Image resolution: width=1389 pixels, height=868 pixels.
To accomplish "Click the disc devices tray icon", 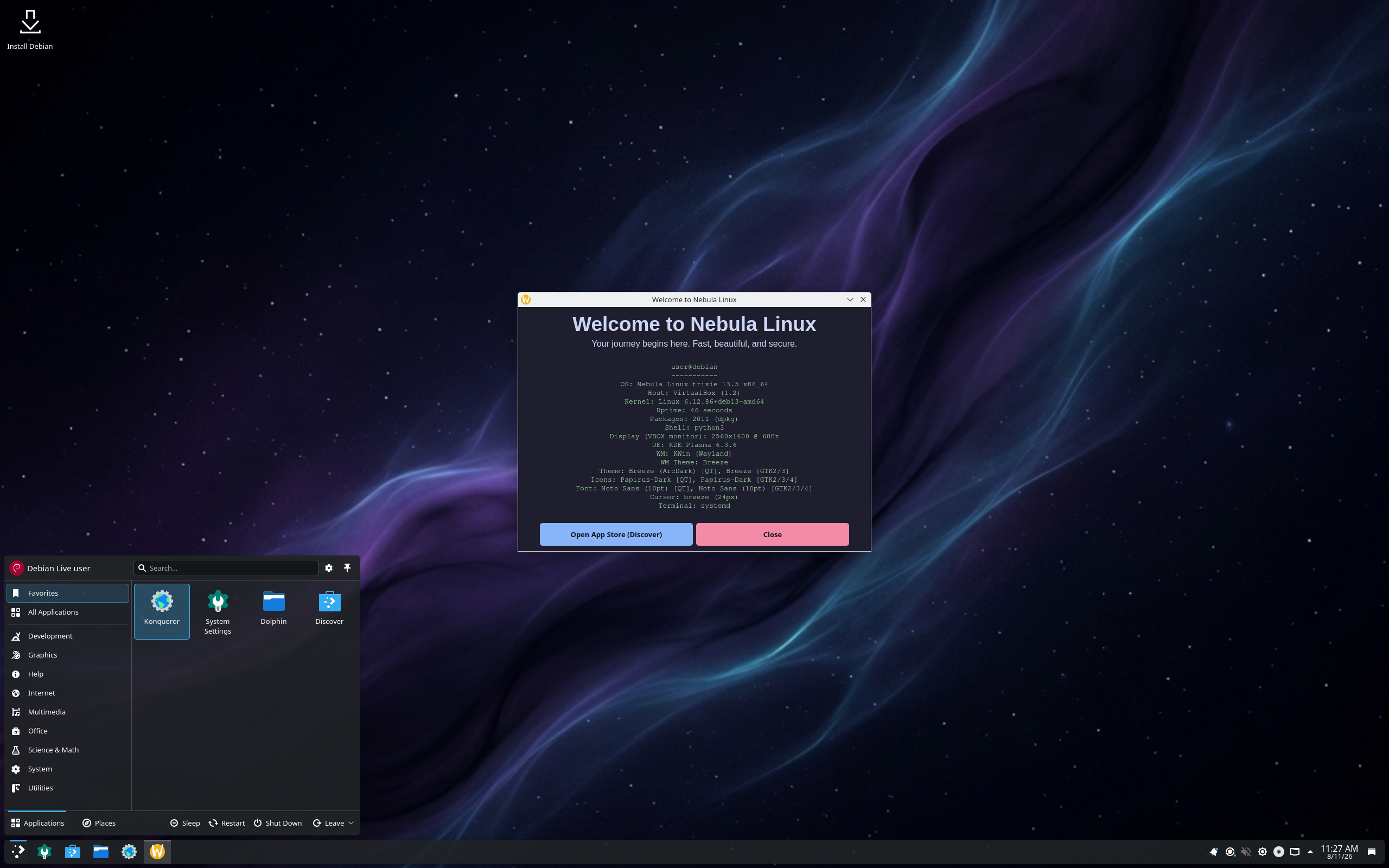I will point(1279,852).
